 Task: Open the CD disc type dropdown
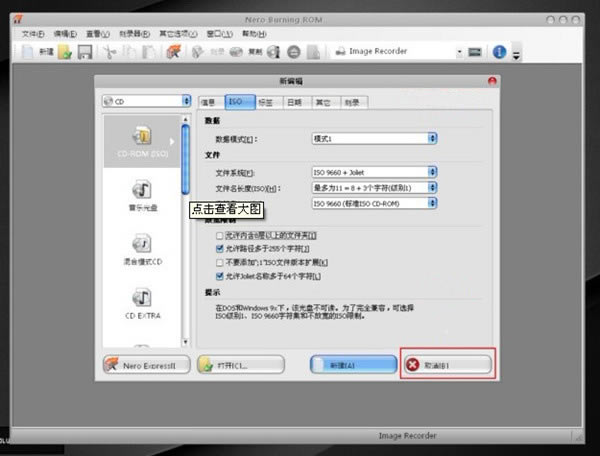pos(146,101)
